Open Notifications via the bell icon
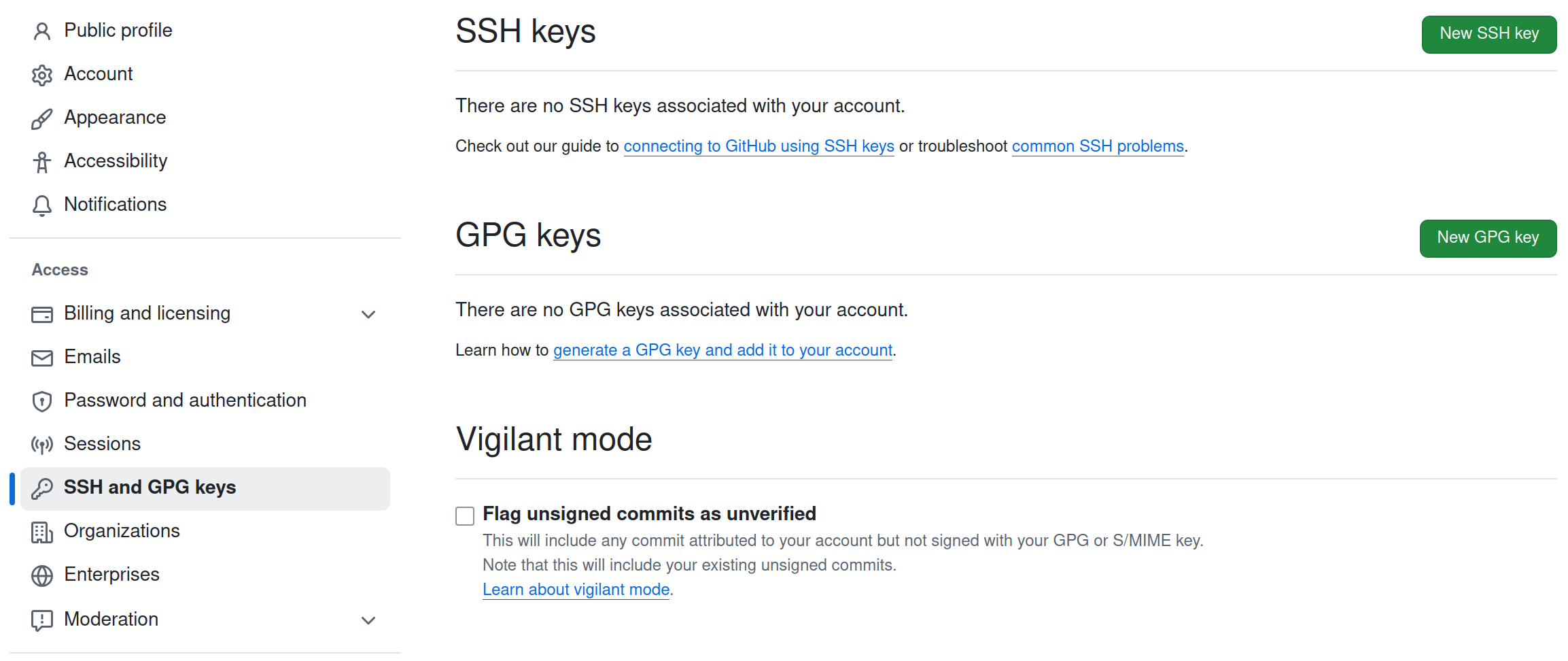1568x661 pixels. pos(42,205)
